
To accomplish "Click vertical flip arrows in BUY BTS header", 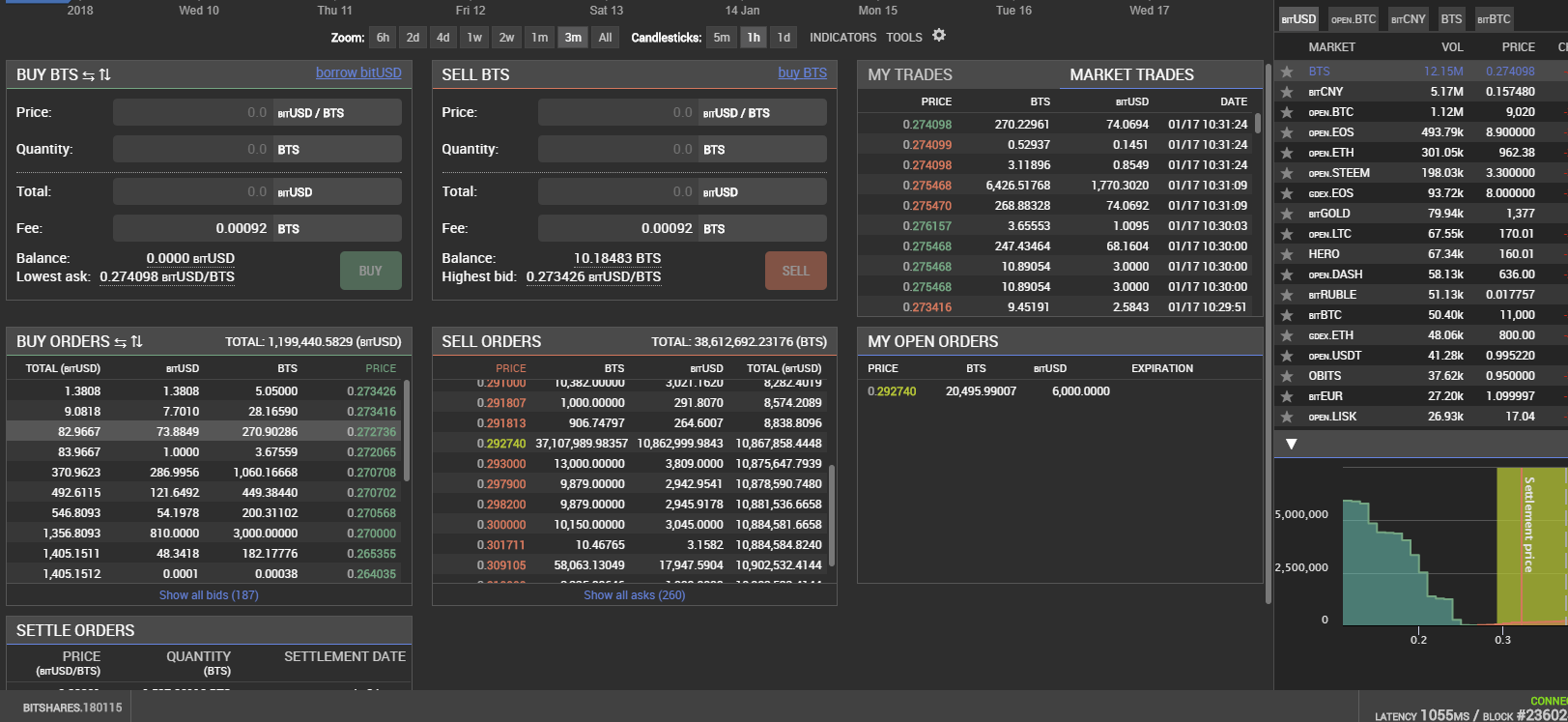I will [x=105, y=74].
